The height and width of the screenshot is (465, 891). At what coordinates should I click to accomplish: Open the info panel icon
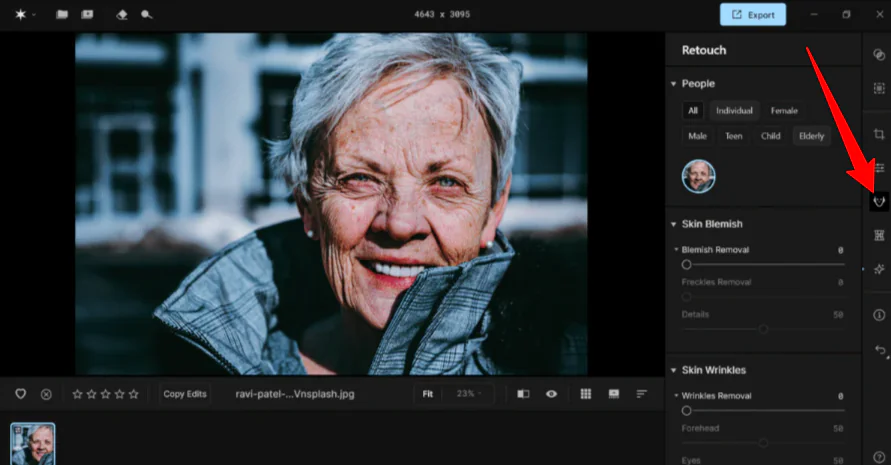pos(879,315)
